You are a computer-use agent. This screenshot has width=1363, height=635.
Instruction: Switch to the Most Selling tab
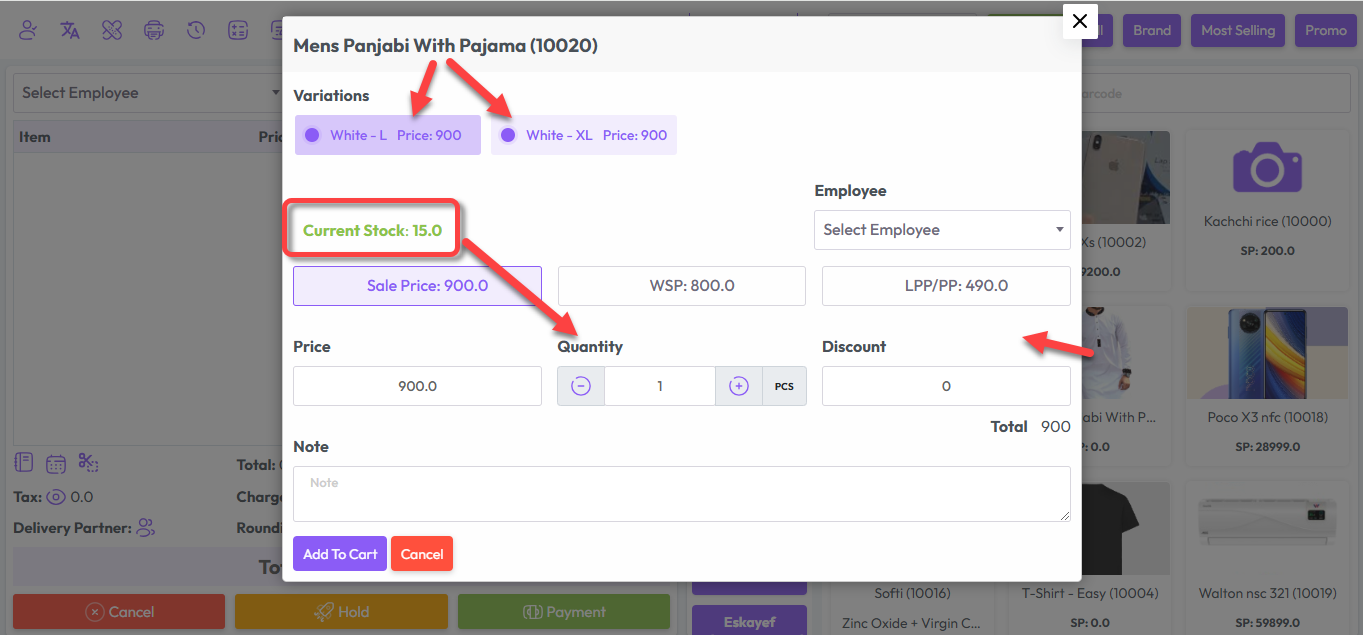1238,30
